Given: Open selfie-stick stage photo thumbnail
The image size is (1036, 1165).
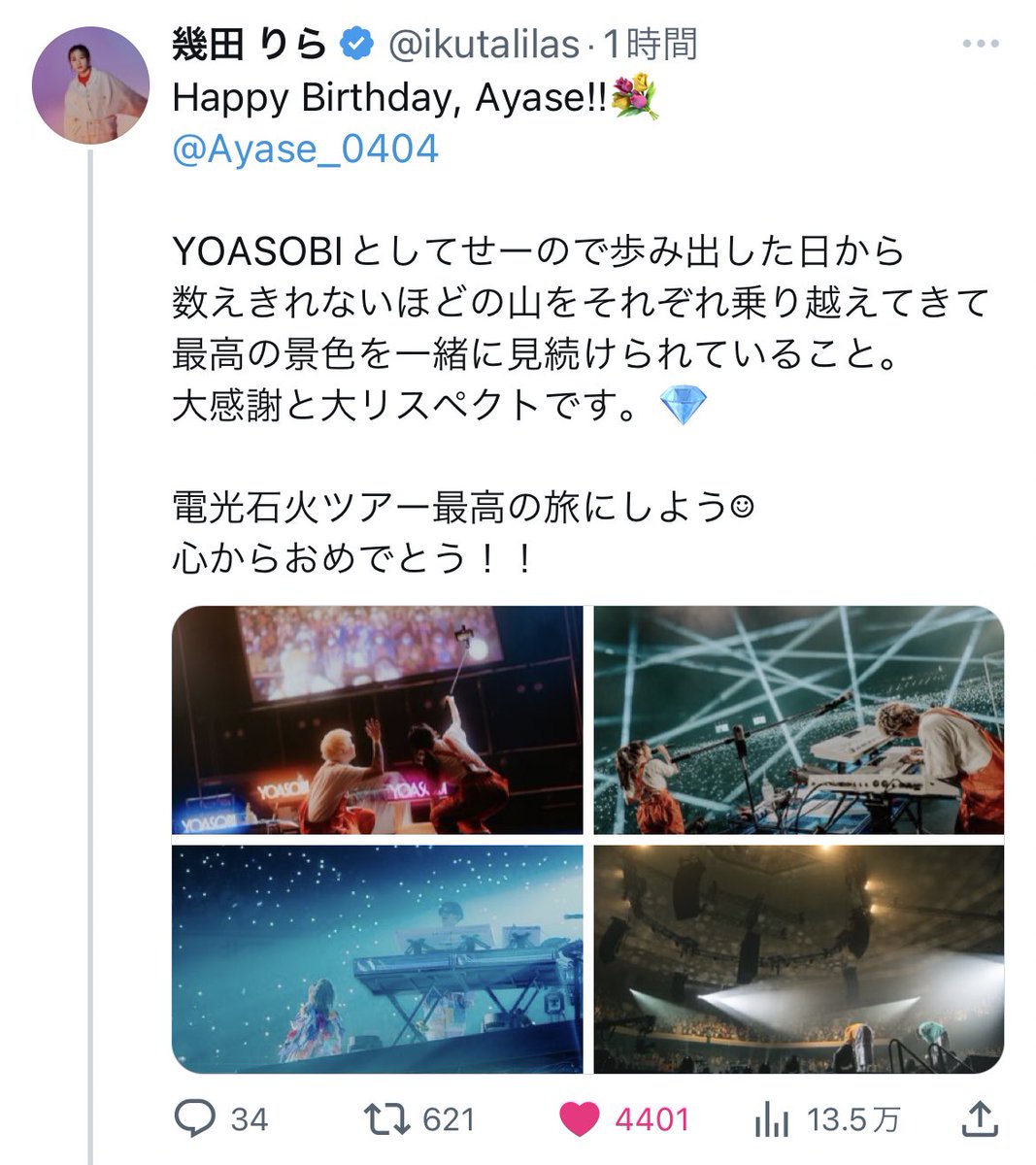Looking at the screenshot, I should (x=378, y=720).
